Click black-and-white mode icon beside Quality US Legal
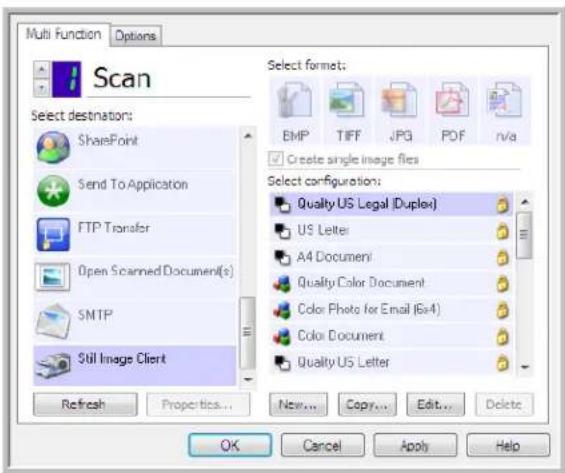This screenshot has height=473, width=565. coord(282,205)
